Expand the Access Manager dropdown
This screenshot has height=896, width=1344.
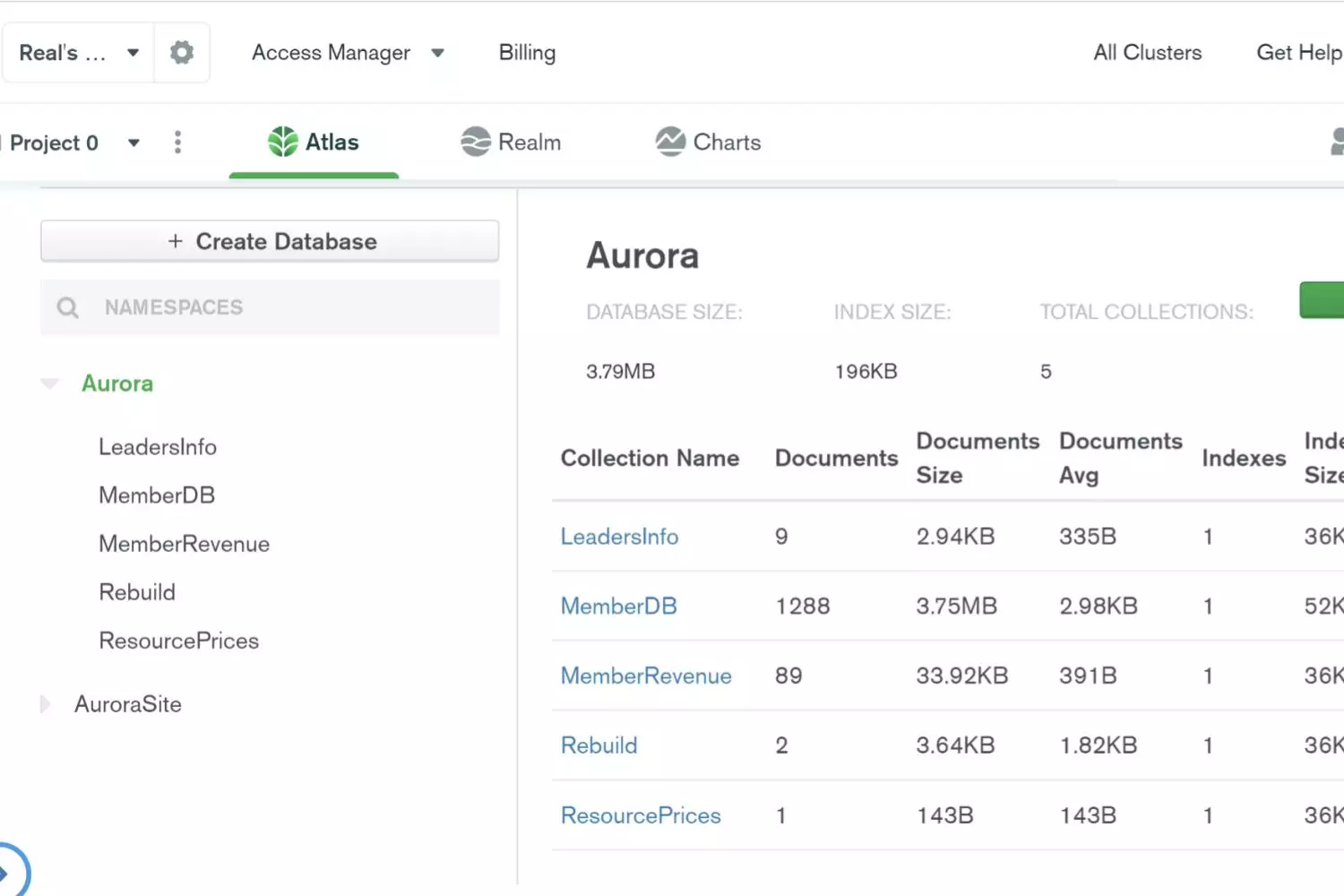click(437, 53)
